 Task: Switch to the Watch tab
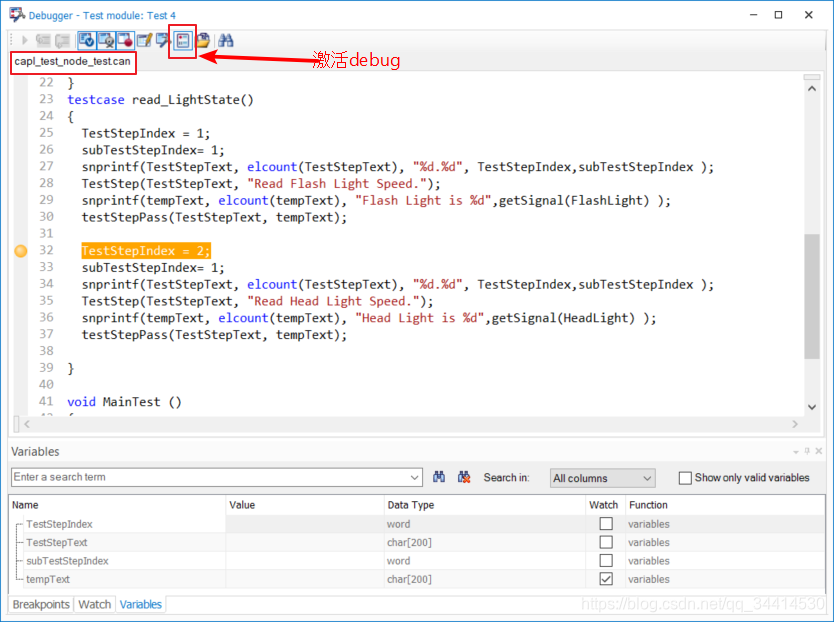click(x=95, y=604)
